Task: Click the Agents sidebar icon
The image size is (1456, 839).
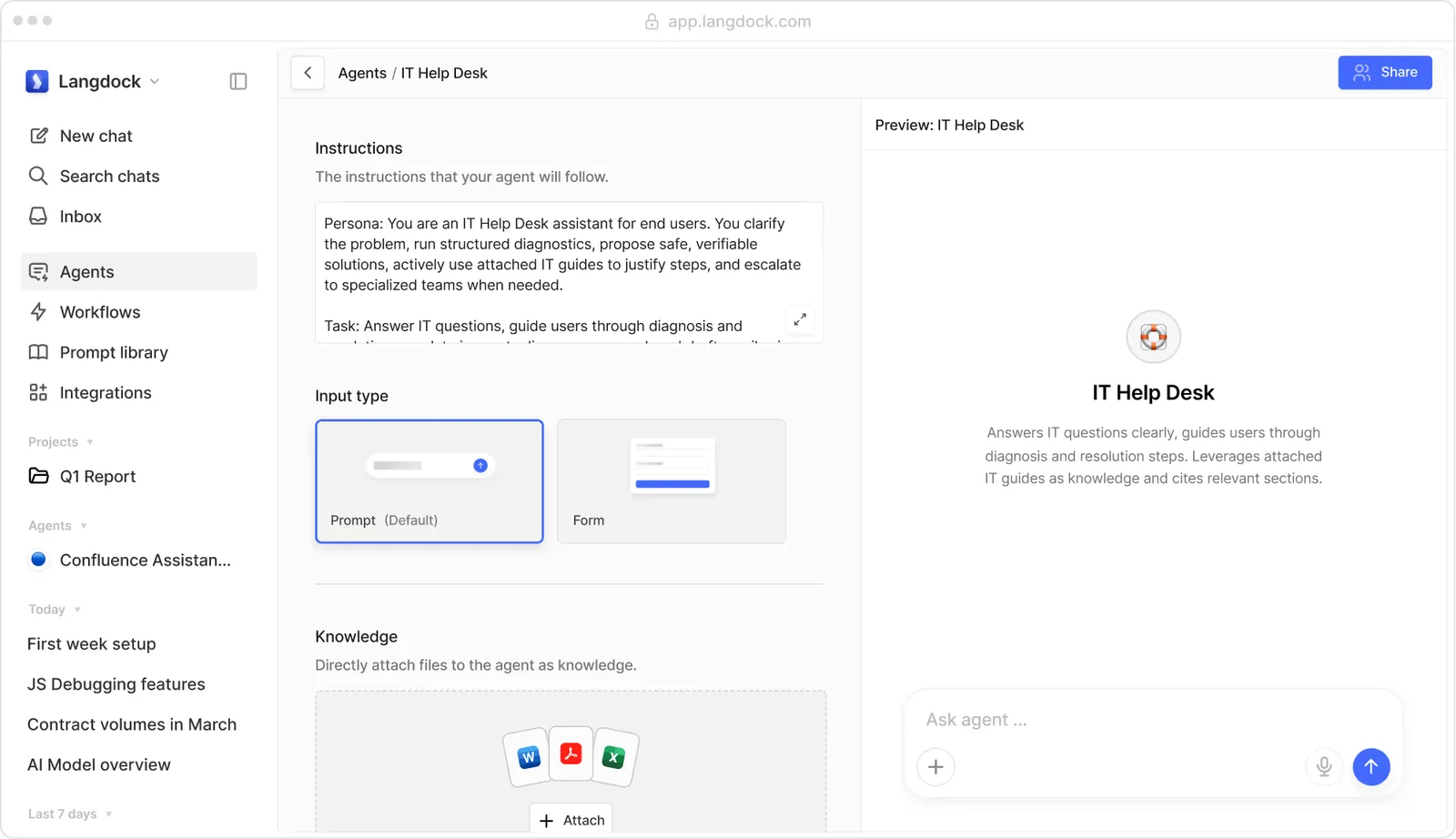Action: 38,272
